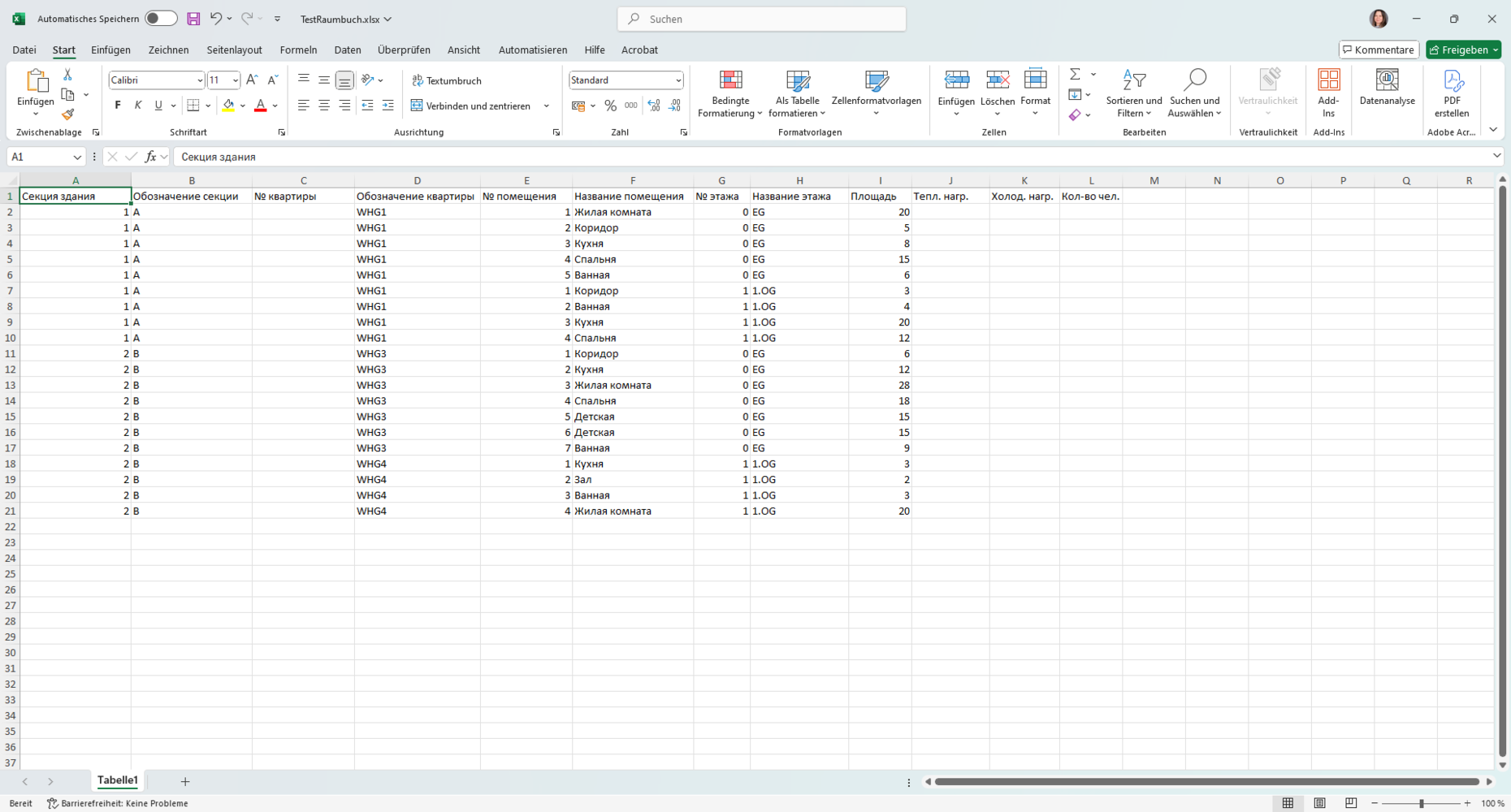Viewport: 1511px width, 812px height.
Task: Click the Save disk icon
Action: [193, 19]
